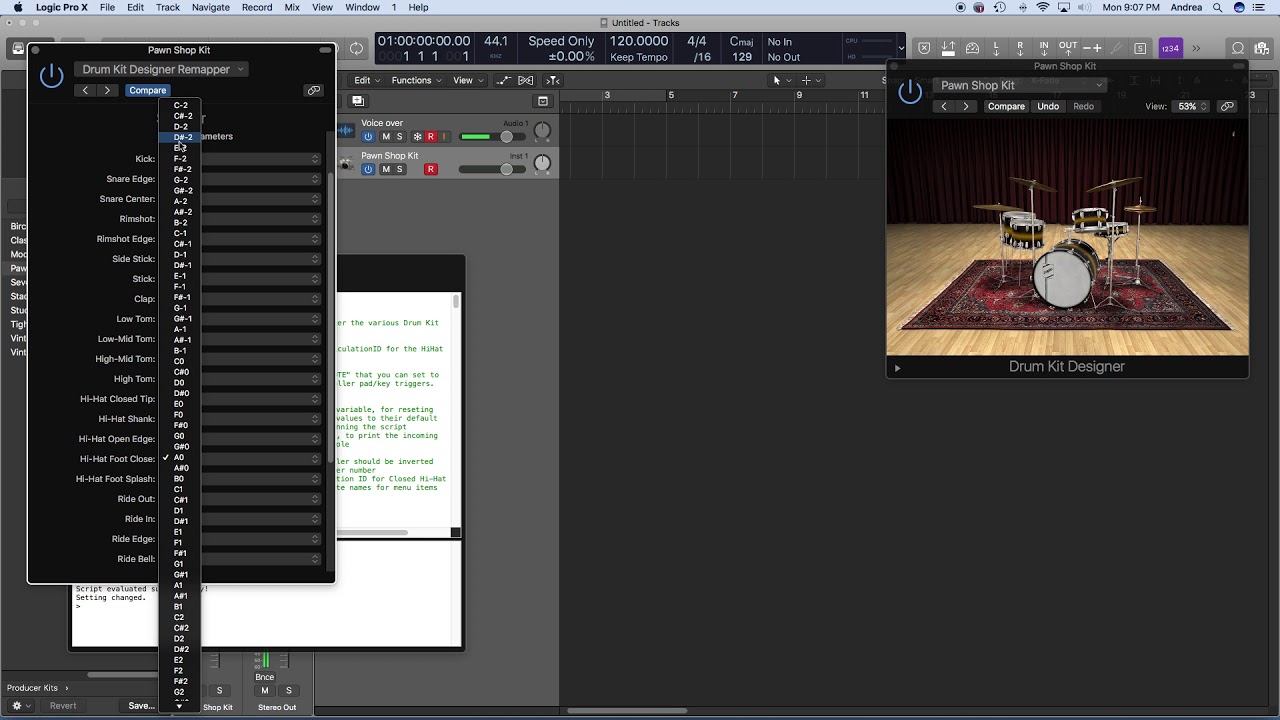Click the Voice over pan knob
Viewport: 1280px width, 720px height.
tap(542, 131)
